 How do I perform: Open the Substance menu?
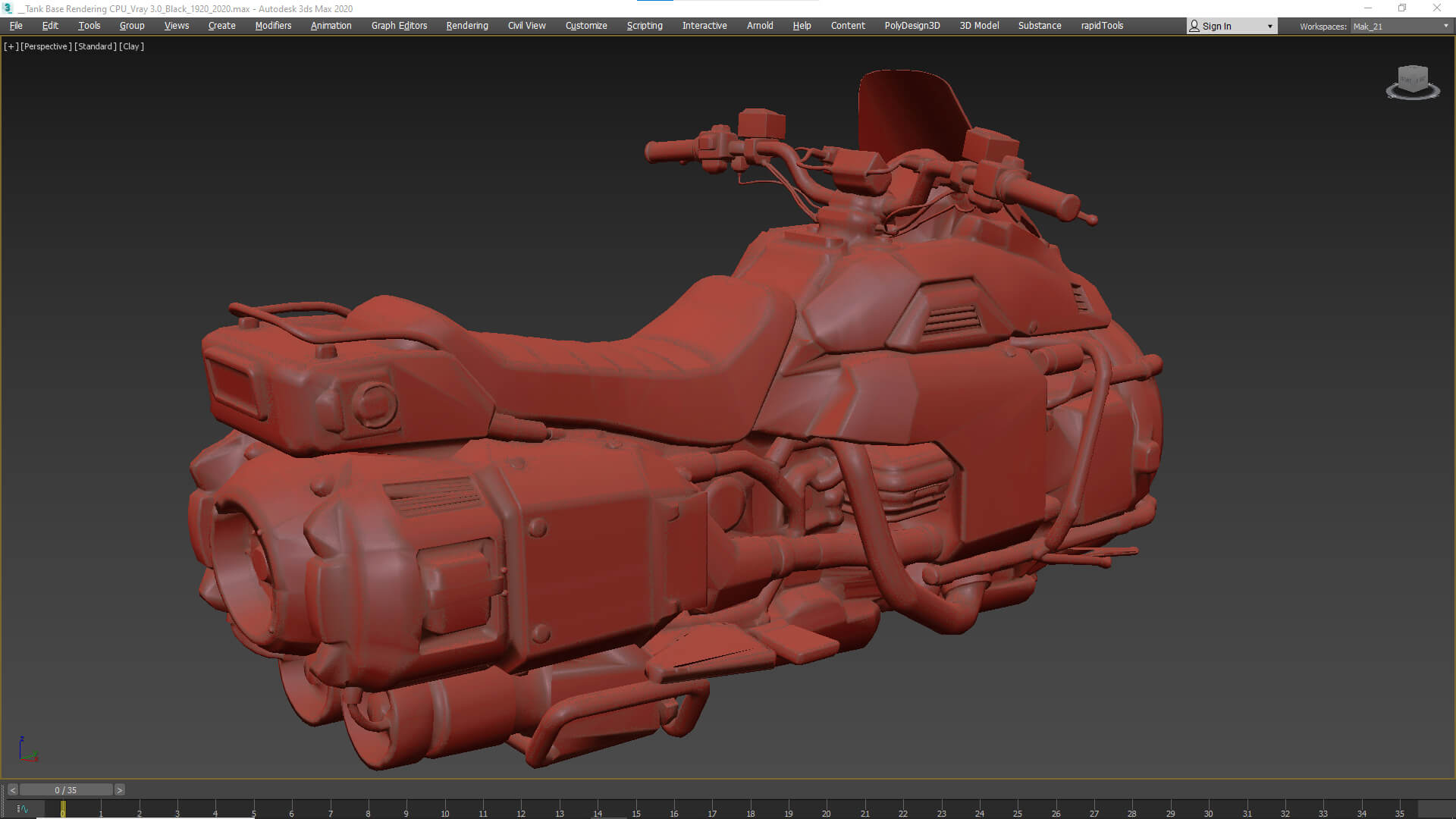point(1040,26)
